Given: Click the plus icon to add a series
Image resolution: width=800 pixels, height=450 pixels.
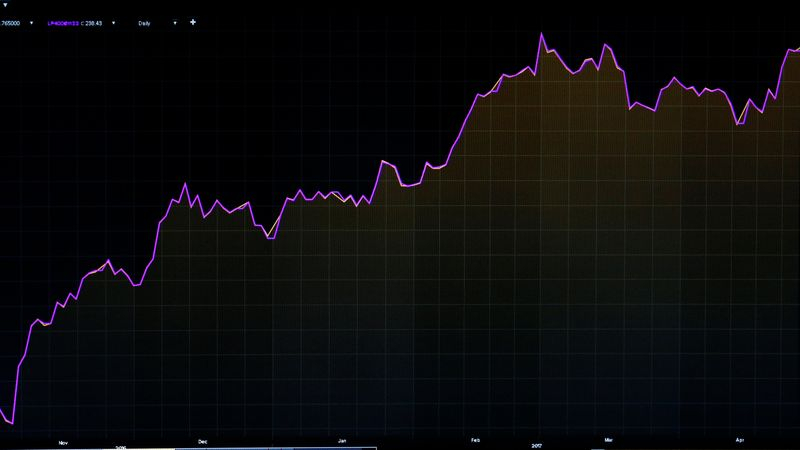Looking at the screenshot, I should point(193,22).
